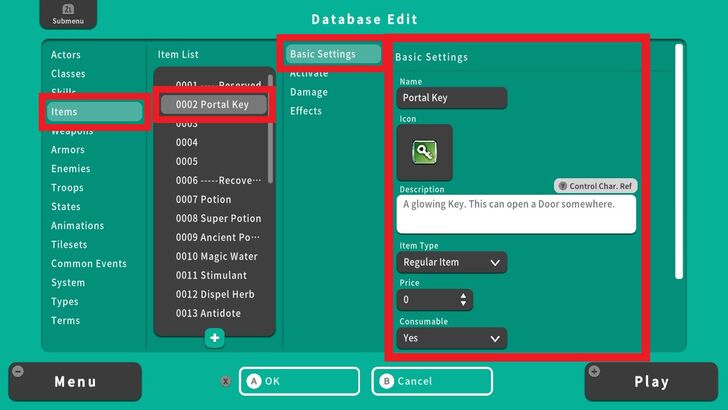The width and height of the screenshot is (728, 410).
Task: Open the Common Events category
Action: point(89,264)
